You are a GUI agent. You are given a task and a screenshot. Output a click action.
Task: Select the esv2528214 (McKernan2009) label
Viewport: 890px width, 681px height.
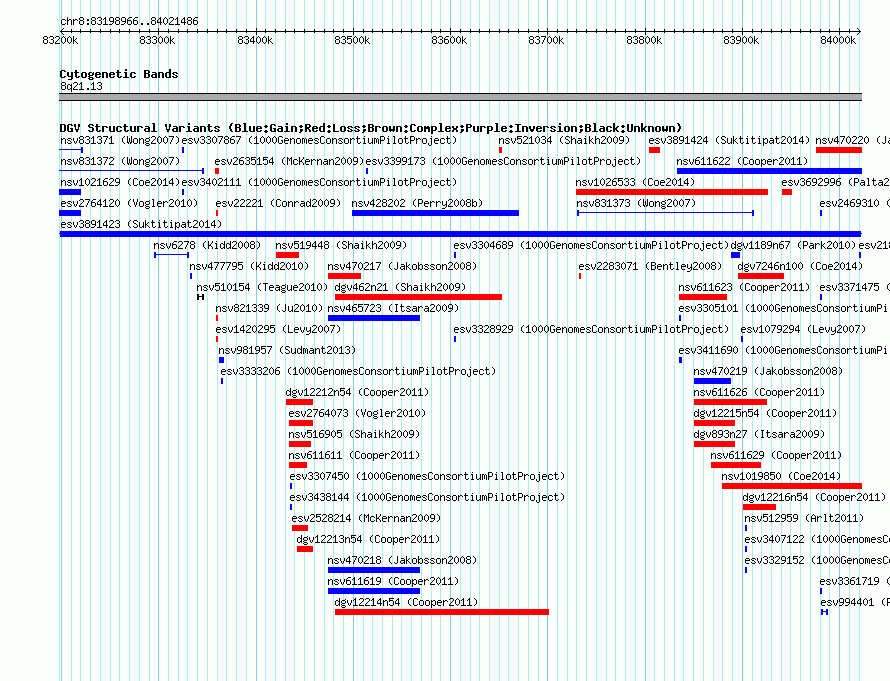366,518
